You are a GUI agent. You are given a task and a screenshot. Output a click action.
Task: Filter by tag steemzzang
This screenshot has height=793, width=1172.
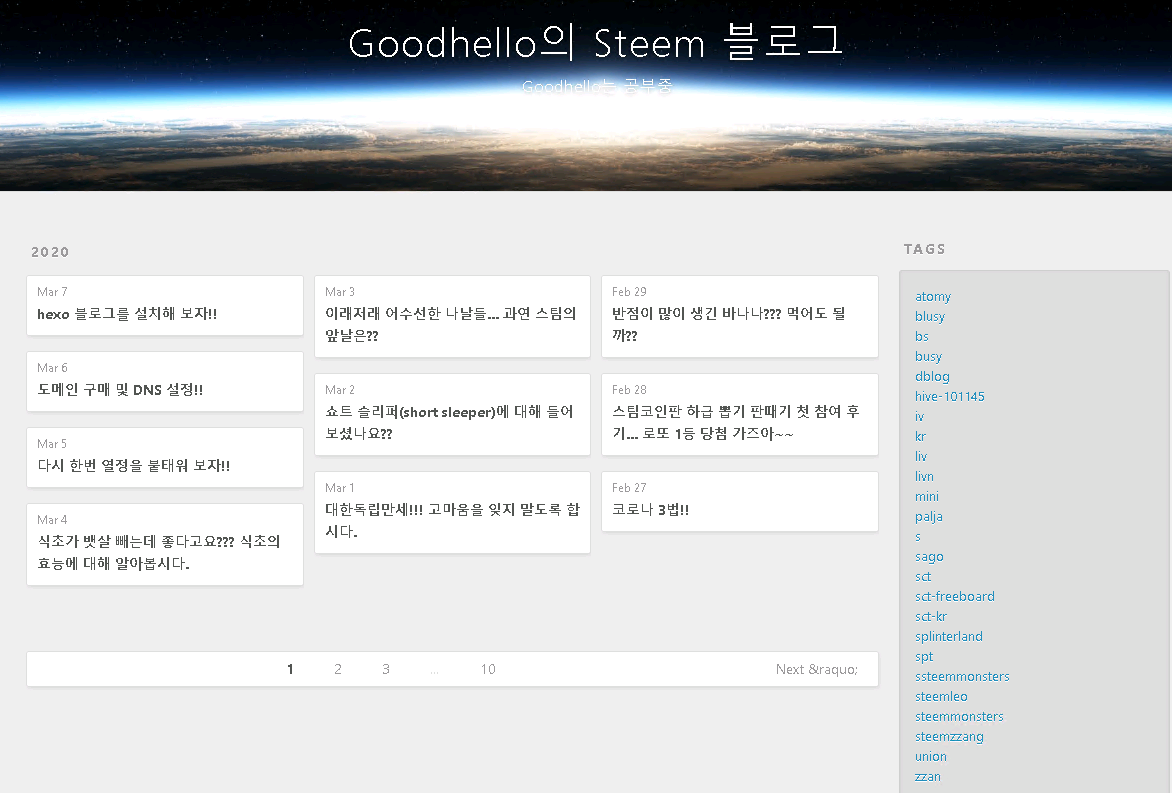[949, 737]
